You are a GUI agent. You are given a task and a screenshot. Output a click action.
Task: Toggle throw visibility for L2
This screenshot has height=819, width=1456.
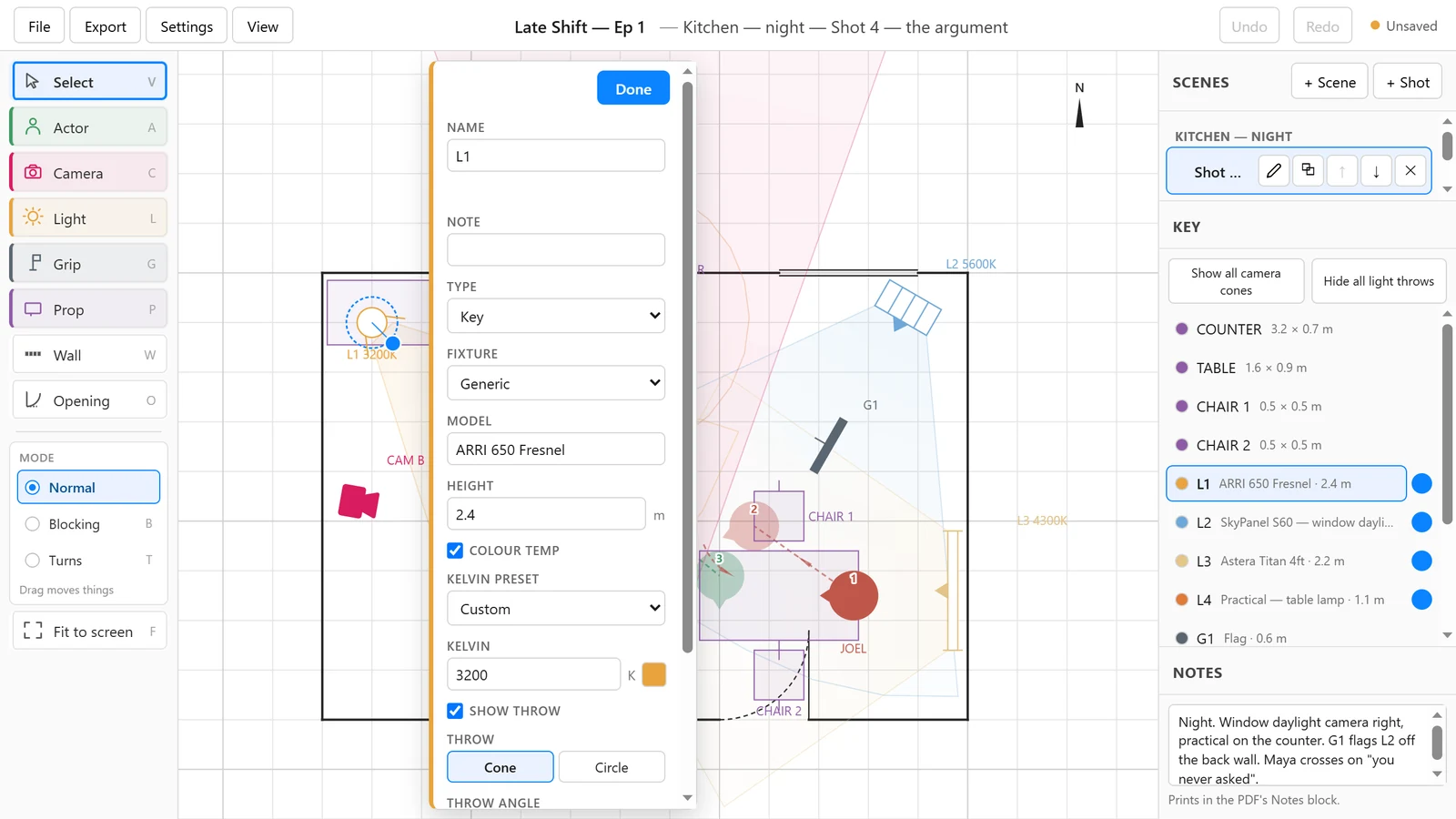1421,522
